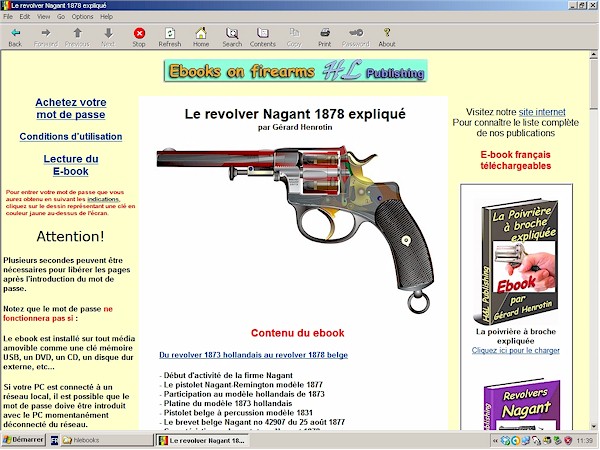The image size is (600, 450).
Task: Click 'Participation au modèle hollandais de 1873' line
Action: (x=243, y=394)
